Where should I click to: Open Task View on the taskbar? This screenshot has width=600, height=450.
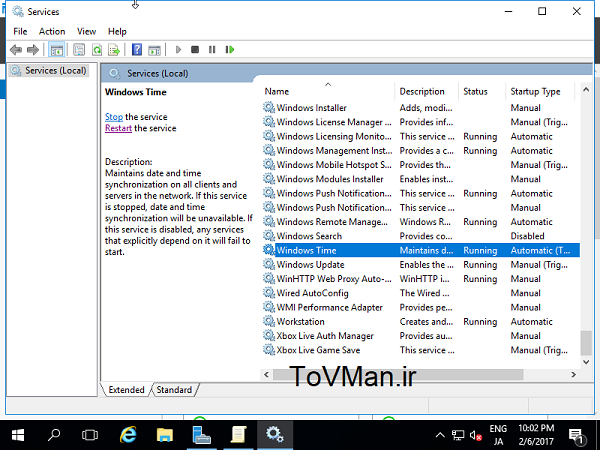pyautogui.click(x=90, y=435)
